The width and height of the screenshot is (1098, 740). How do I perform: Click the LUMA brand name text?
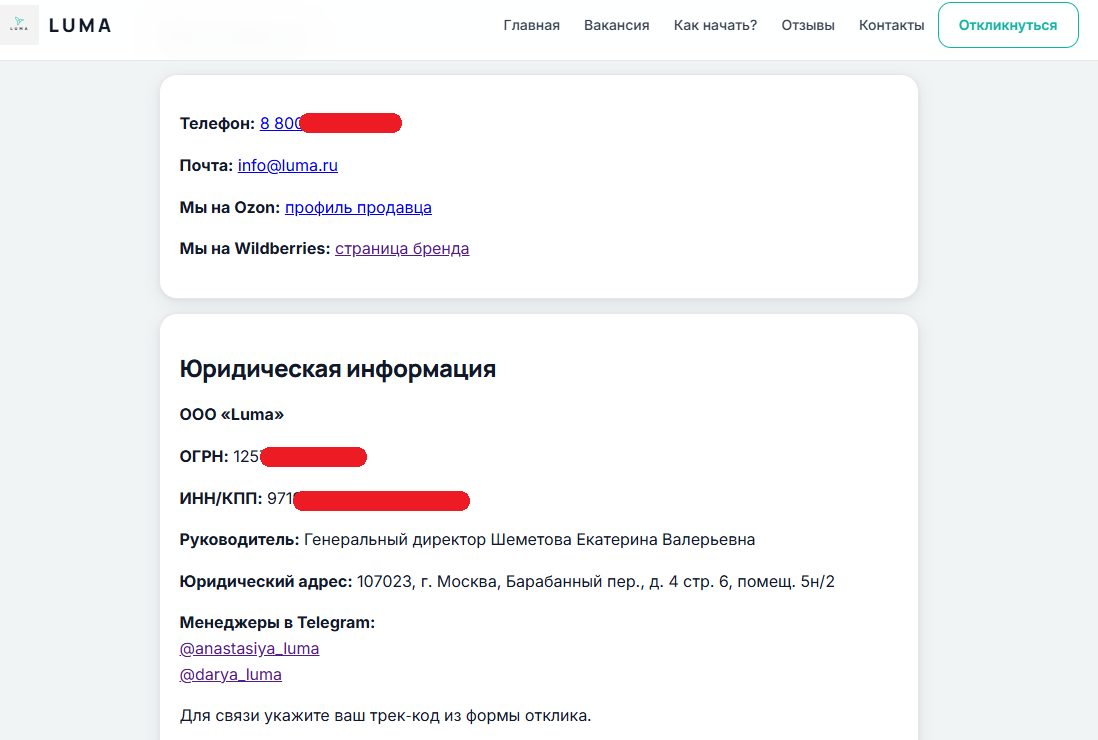click(x=80, y=26)
